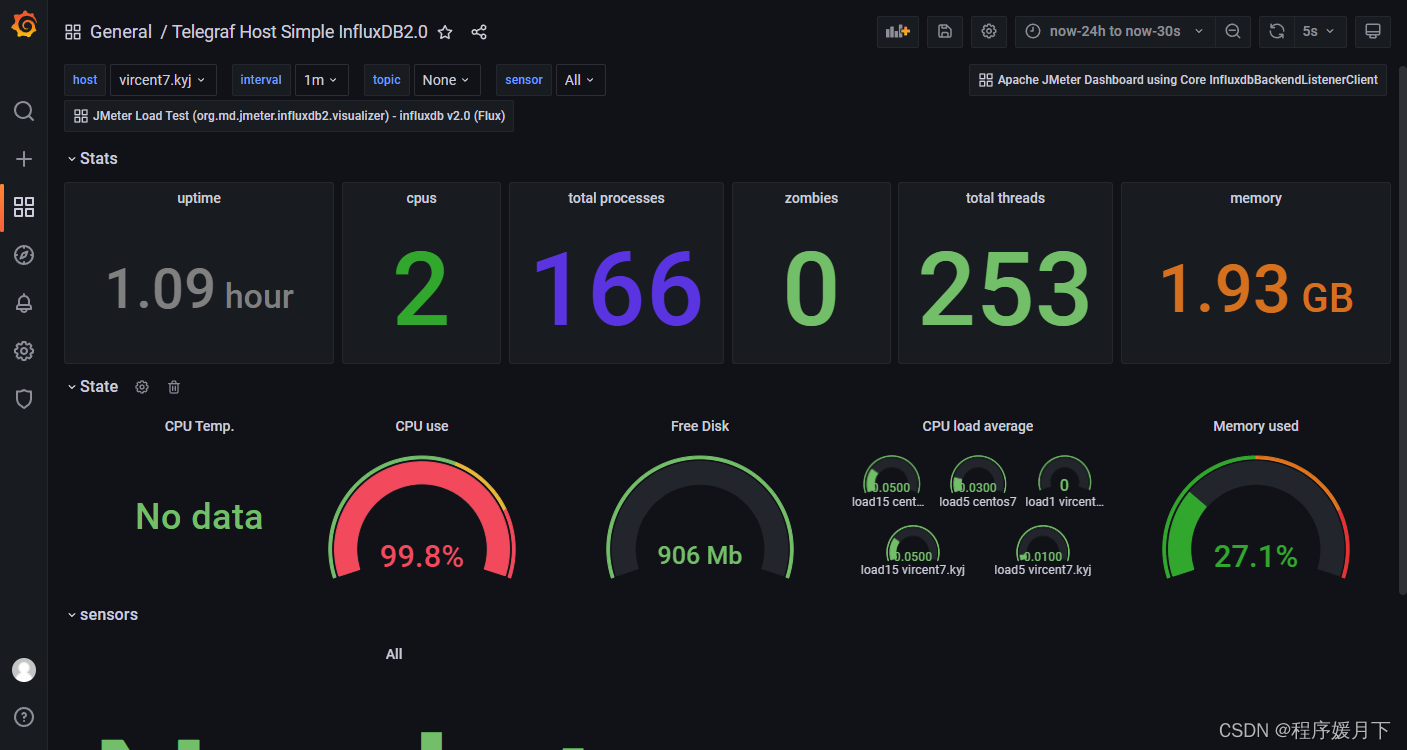
Task: Open State row settings gear
Action: point(142,387)
